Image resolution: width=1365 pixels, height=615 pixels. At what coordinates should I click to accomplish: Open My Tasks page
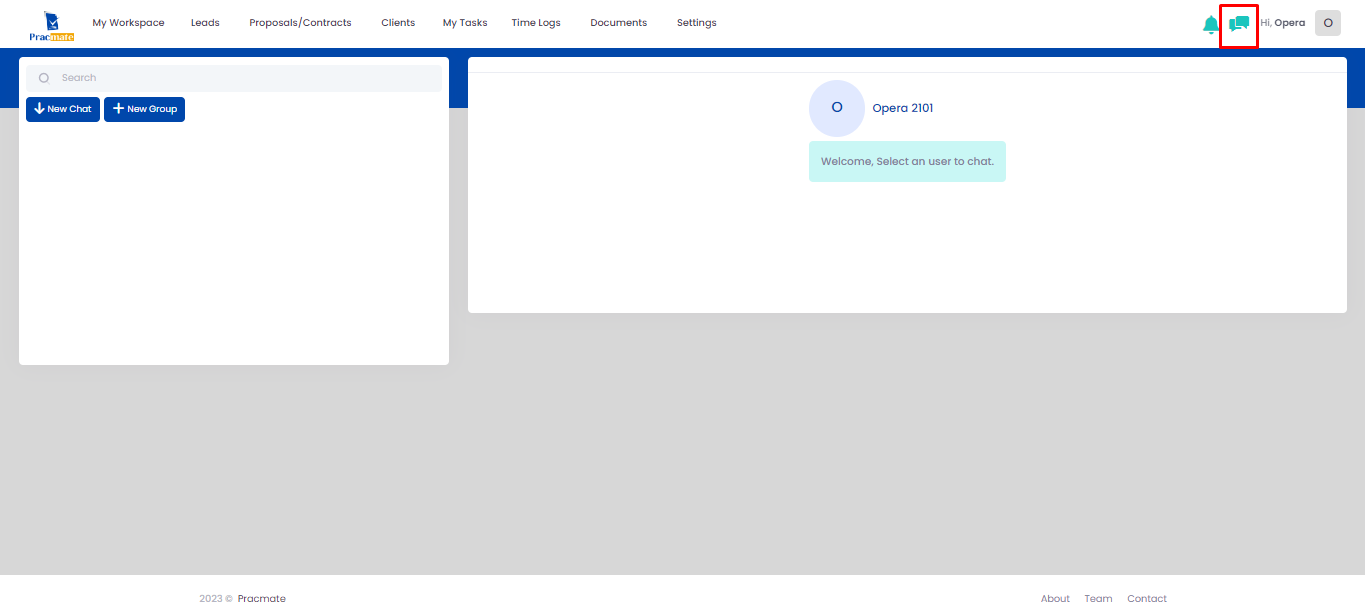click(465, 23)
